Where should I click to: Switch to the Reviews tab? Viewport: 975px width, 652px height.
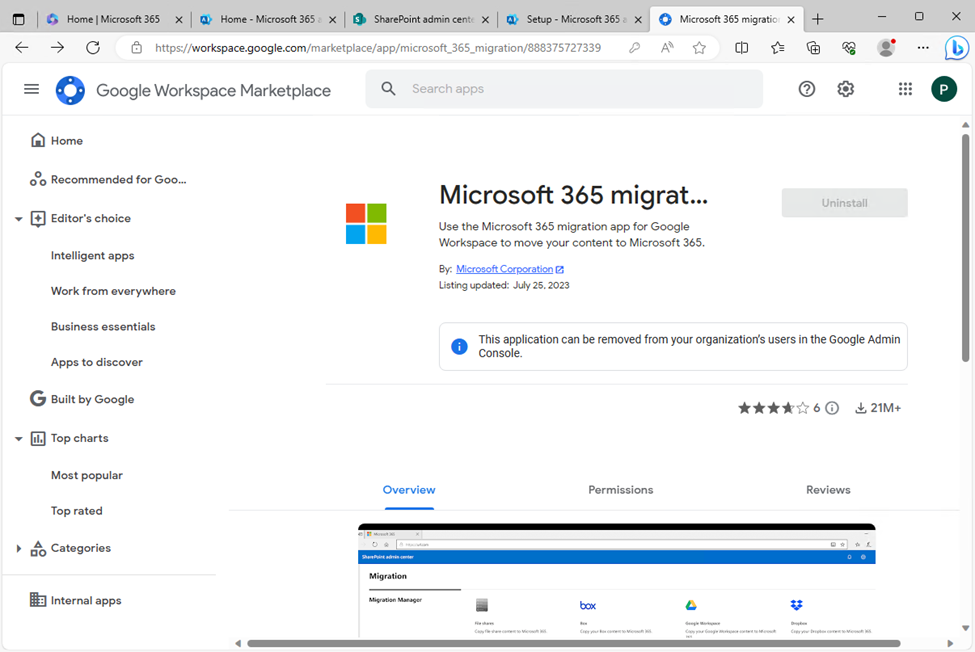click(828, 490)
